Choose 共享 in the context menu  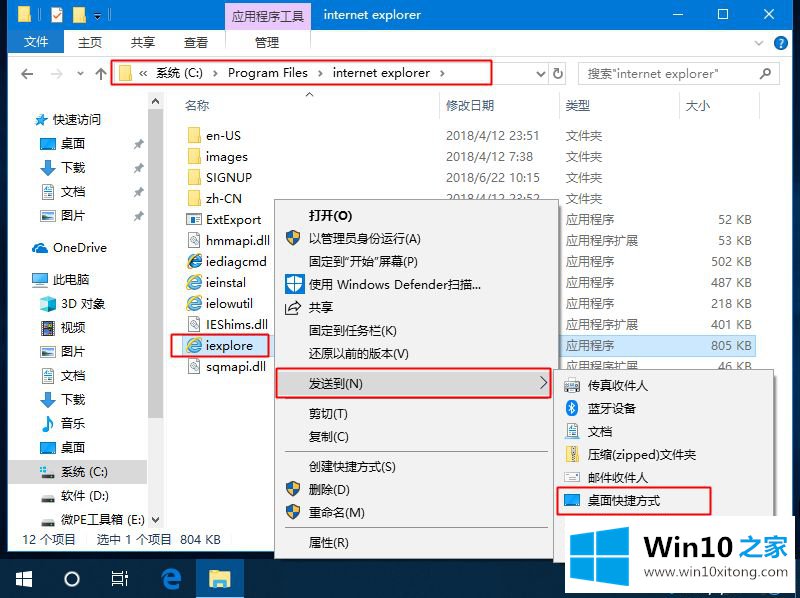[414, 307]
